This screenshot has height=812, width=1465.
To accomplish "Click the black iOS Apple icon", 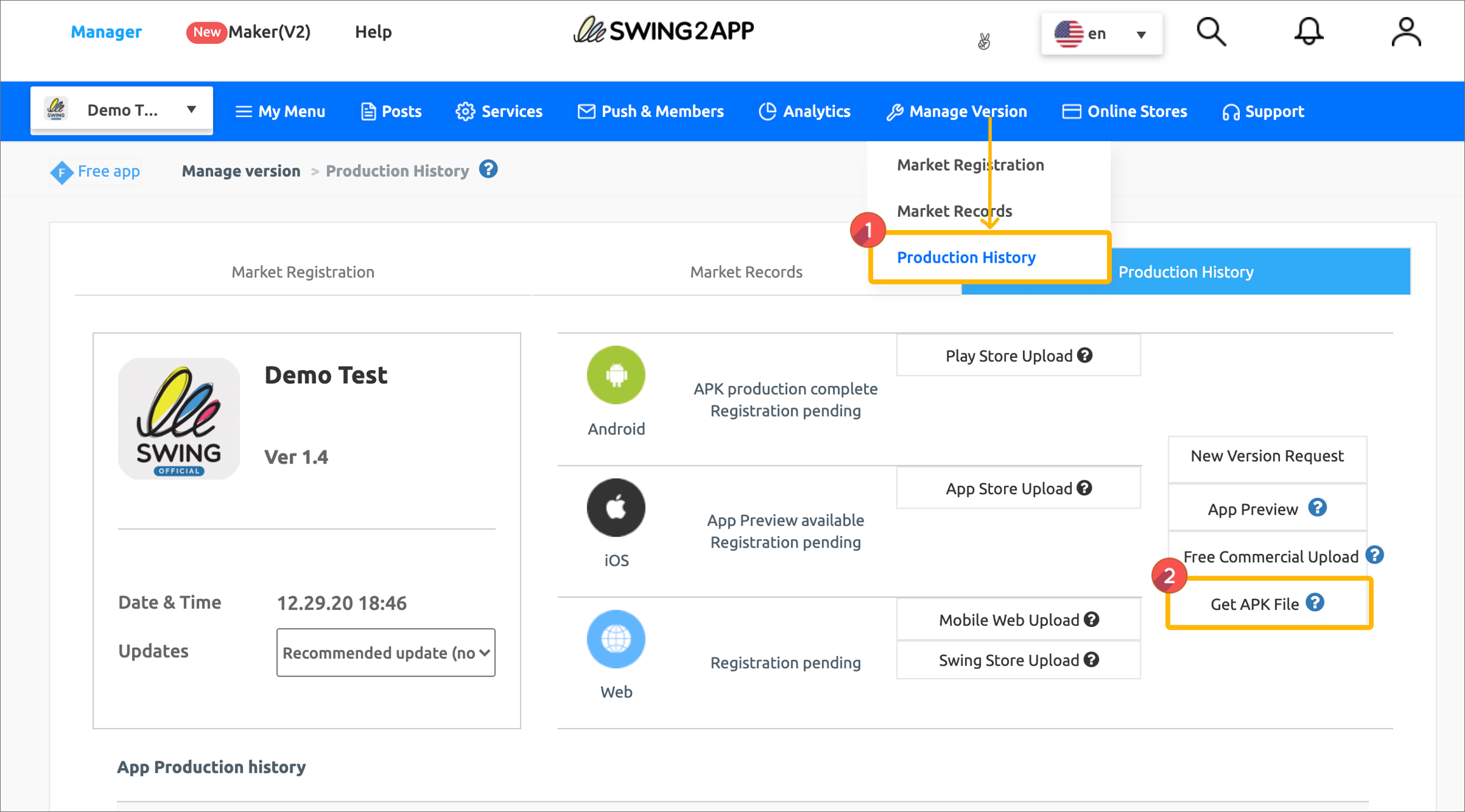I will click(616, 507).
